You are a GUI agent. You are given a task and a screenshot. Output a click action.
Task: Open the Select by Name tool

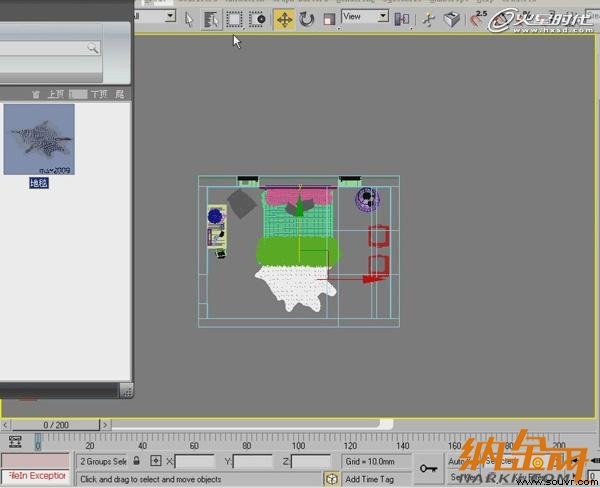(x=211, y=19)
